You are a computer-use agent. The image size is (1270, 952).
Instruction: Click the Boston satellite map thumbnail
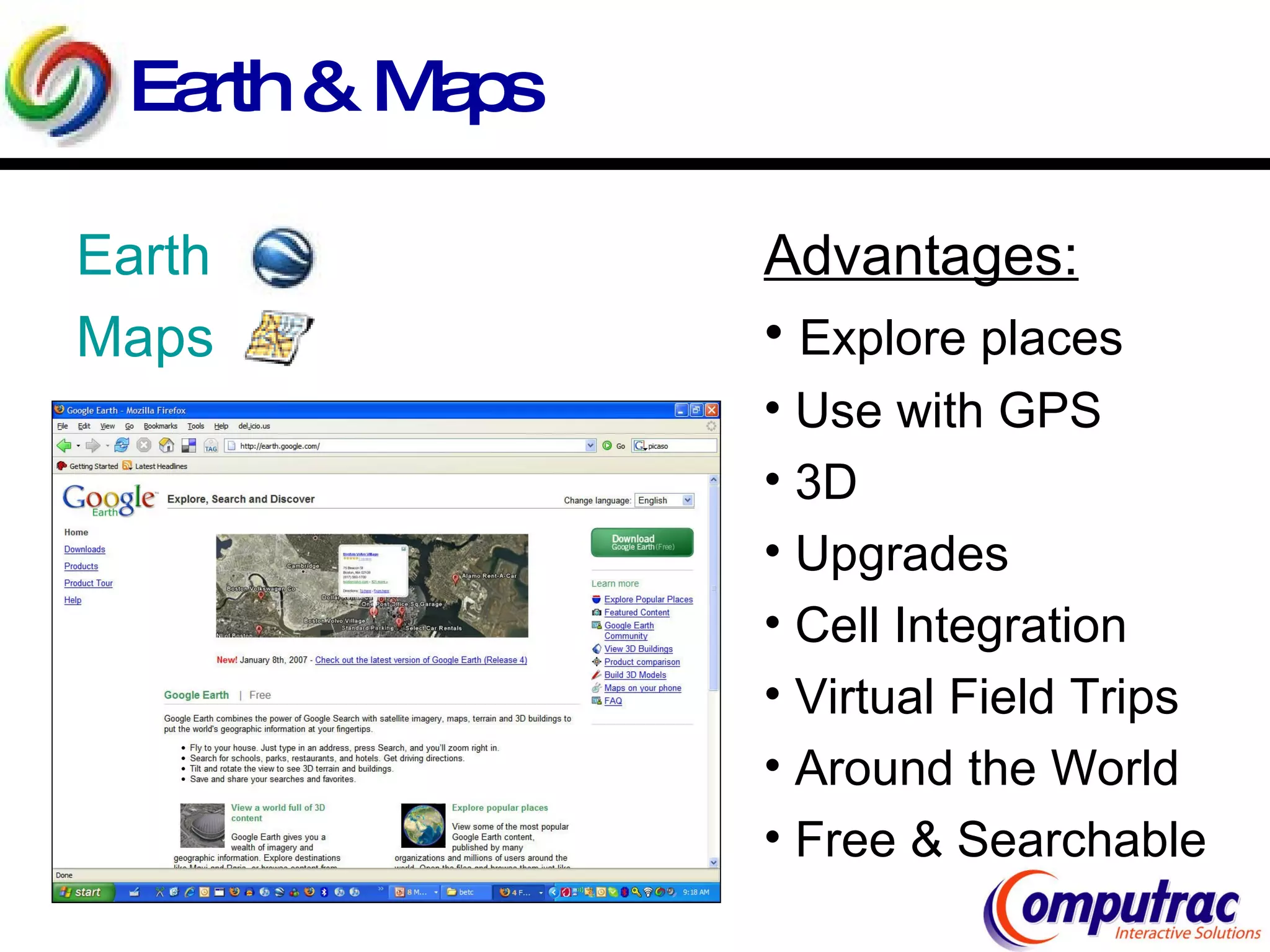[x=372, y=586]
